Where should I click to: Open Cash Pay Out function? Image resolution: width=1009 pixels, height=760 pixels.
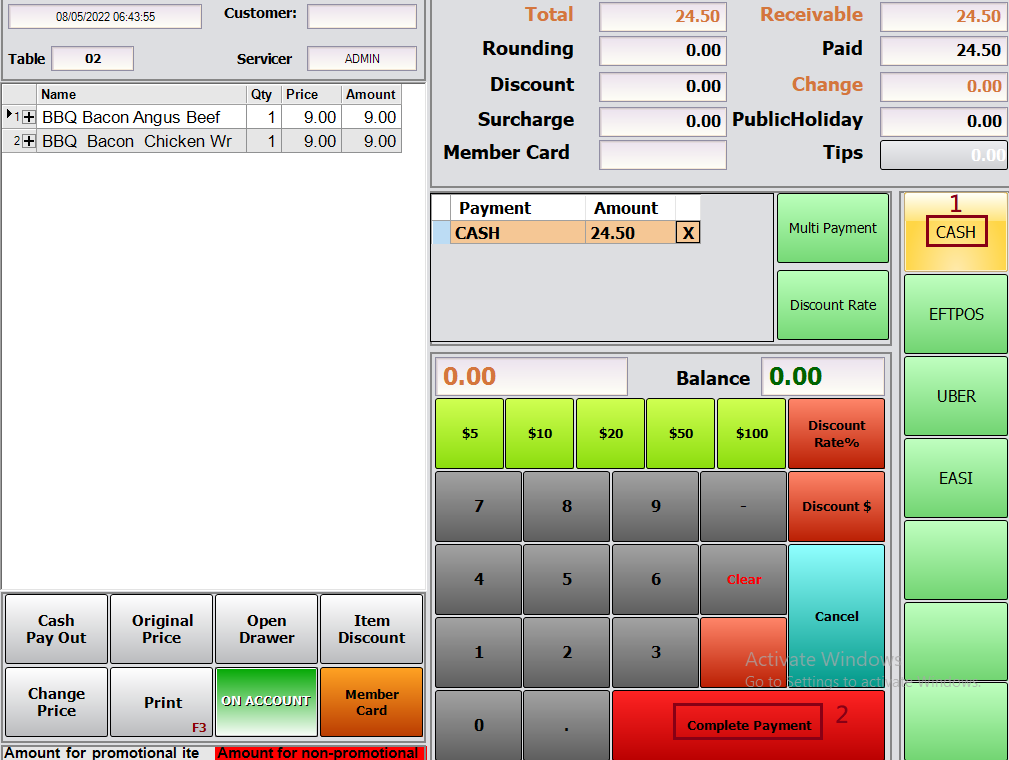[x=57, y=629]
